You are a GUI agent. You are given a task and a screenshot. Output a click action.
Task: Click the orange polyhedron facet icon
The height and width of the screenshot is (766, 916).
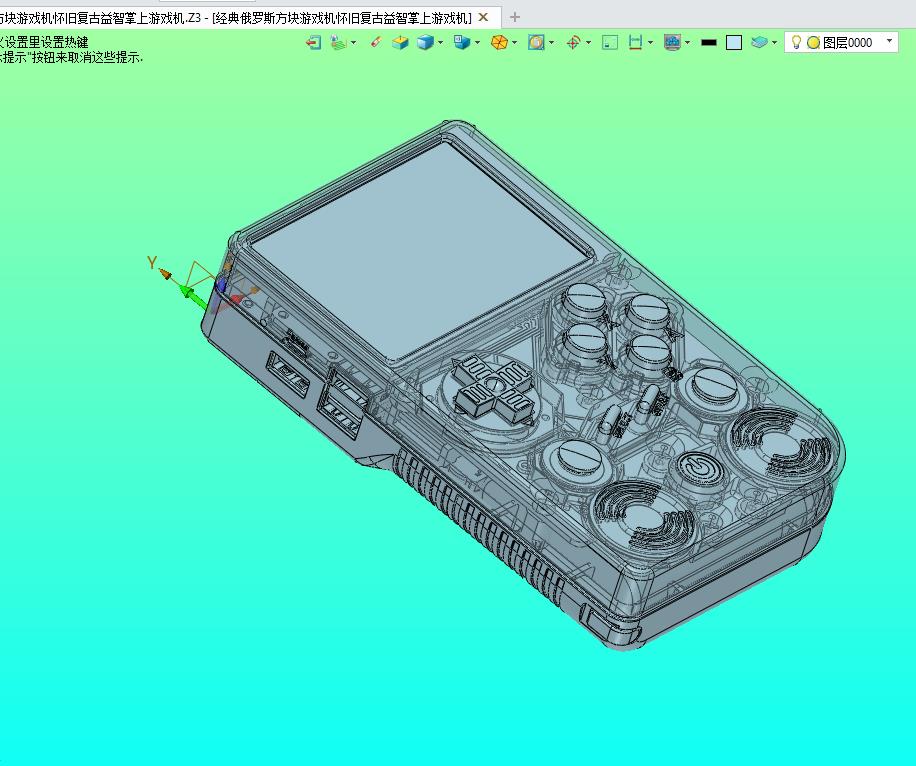pyautogui.click(x=499, y=43)
